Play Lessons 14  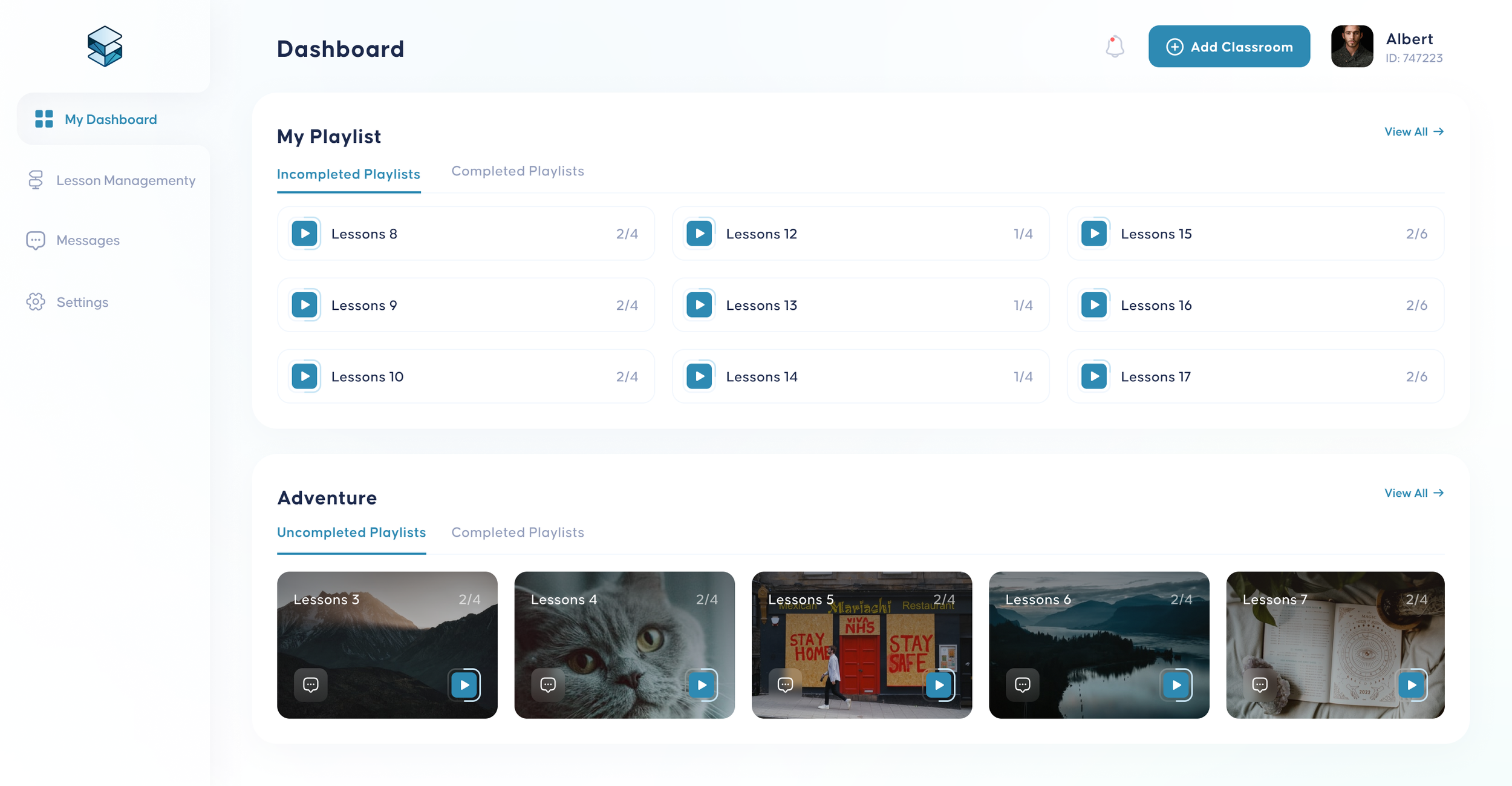point(700,376)
